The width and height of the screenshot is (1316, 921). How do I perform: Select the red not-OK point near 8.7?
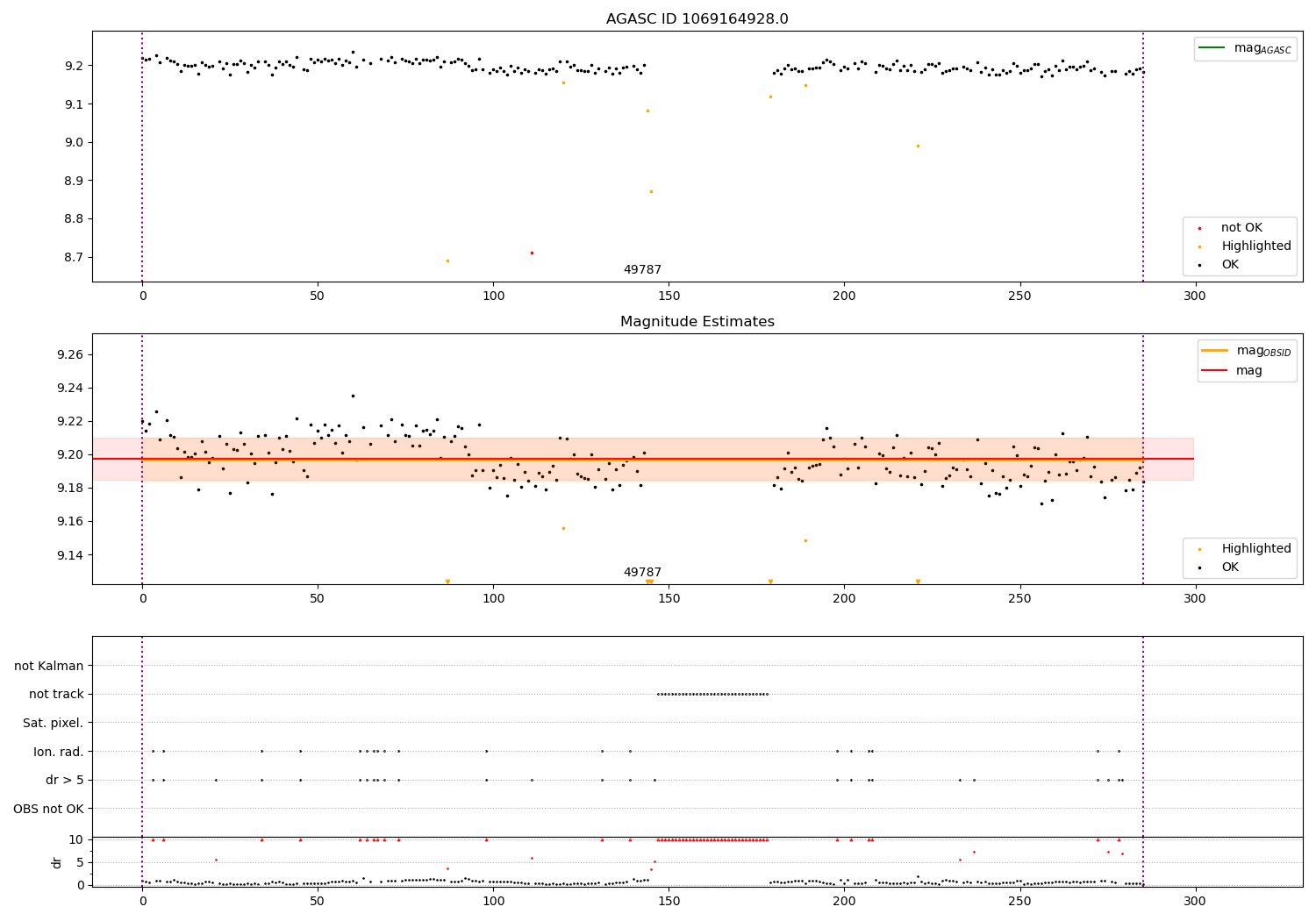pyautogui.click(x=532, y=253)
